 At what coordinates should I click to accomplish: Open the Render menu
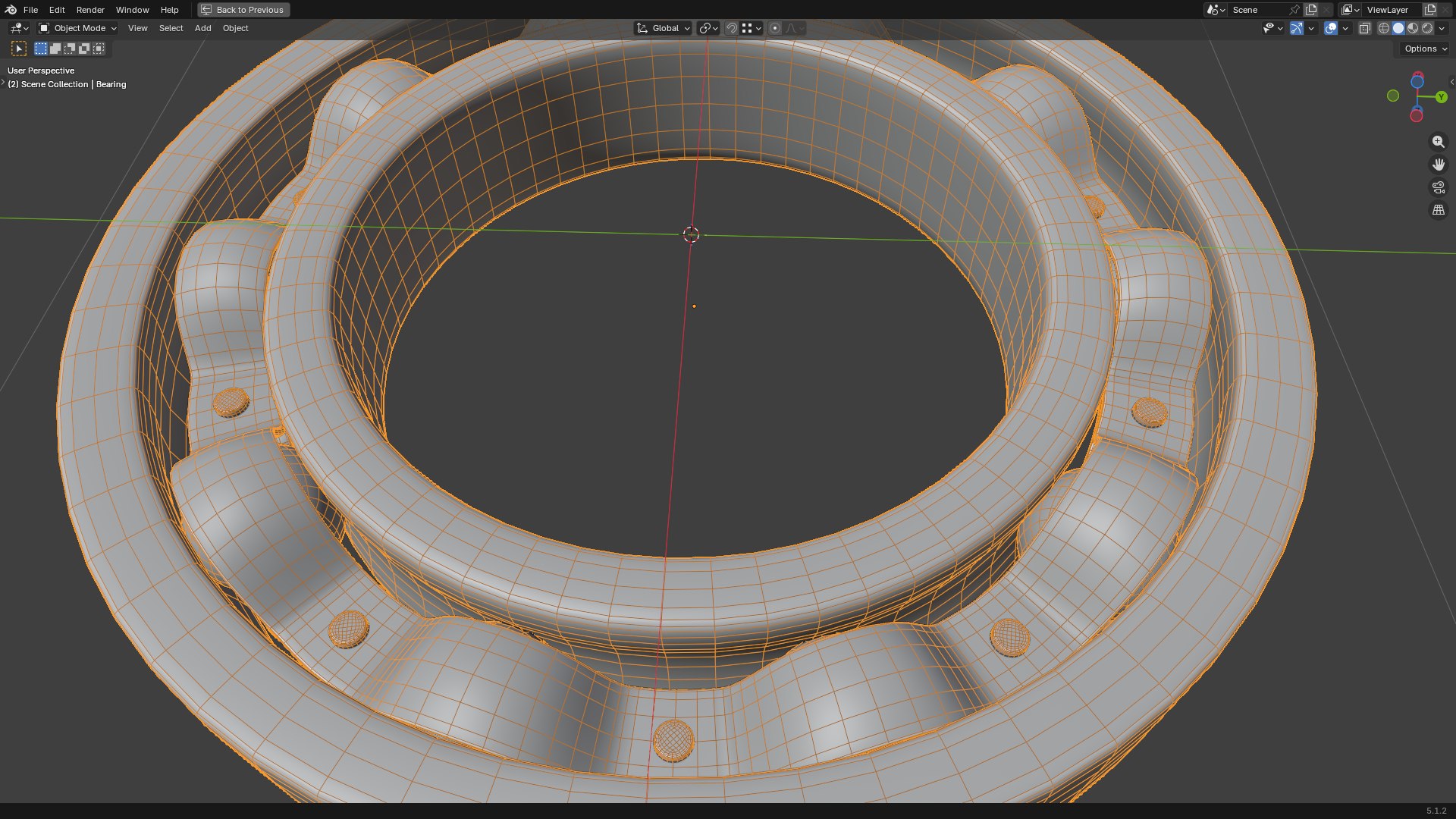[x=90, y=10]
